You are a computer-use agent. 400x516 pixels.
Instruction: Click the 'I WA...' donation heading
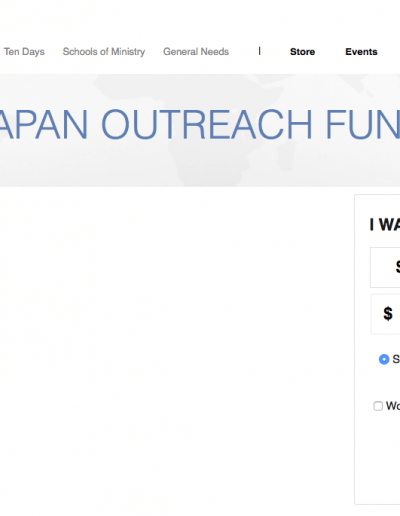[x=385, y=224]
